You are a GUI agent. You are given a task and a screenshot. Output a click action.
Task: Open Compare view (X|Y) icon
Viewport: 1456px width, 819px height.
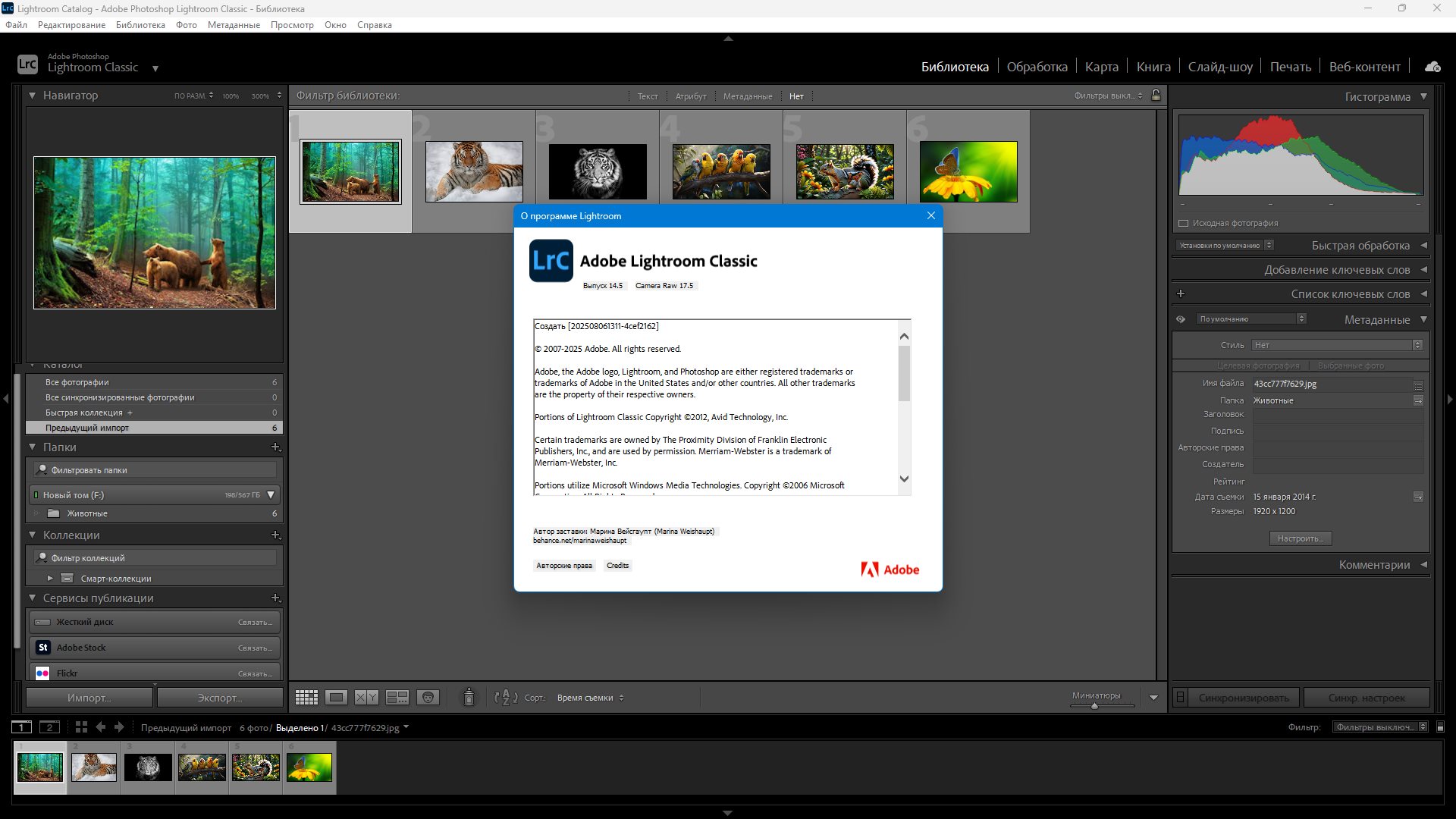[x=366, y=698]
